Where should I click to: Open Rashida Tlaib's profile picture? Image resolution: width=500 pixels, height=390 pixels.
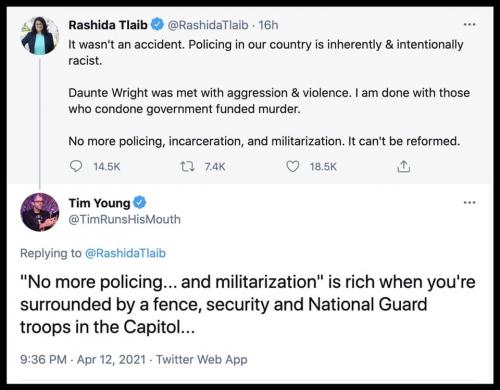[x=39, y=35]
